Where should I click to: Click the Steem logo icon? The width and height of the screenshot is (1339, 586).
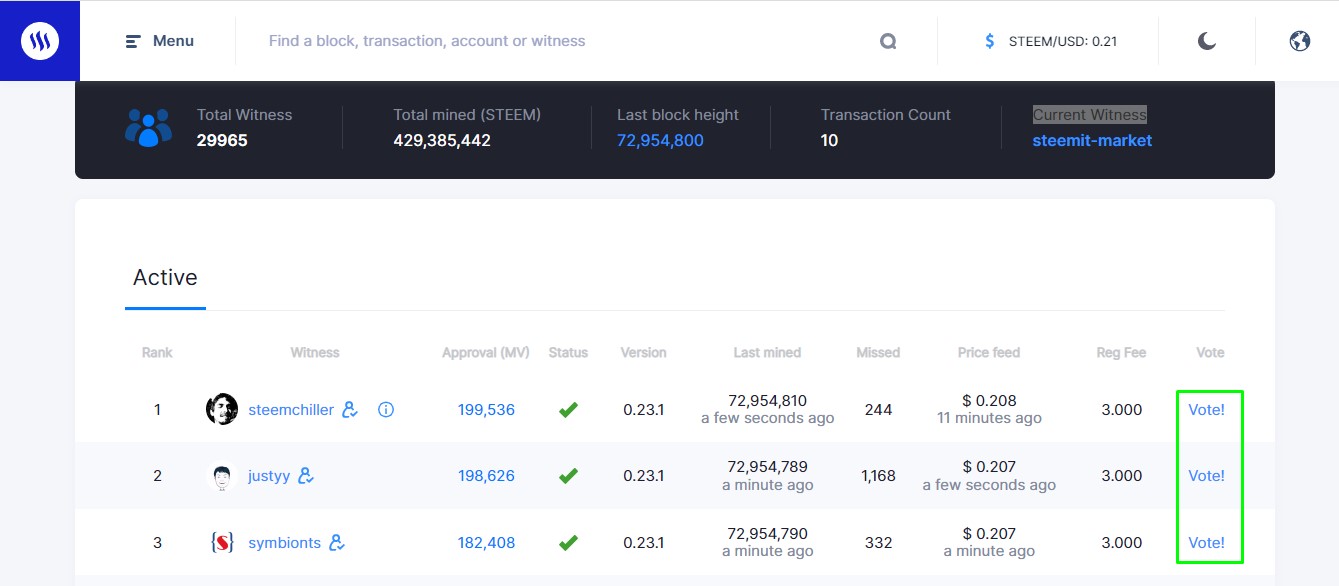40,41
